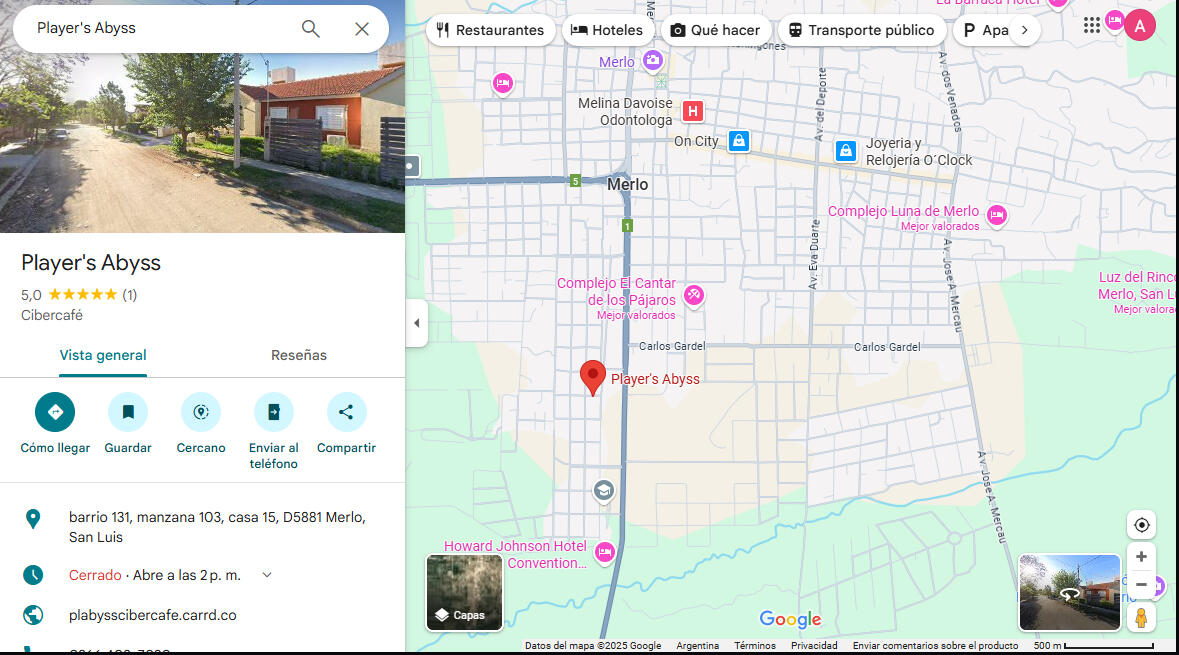
Task: Open the Cercano nearby search icon
Action: pos(200,411)
